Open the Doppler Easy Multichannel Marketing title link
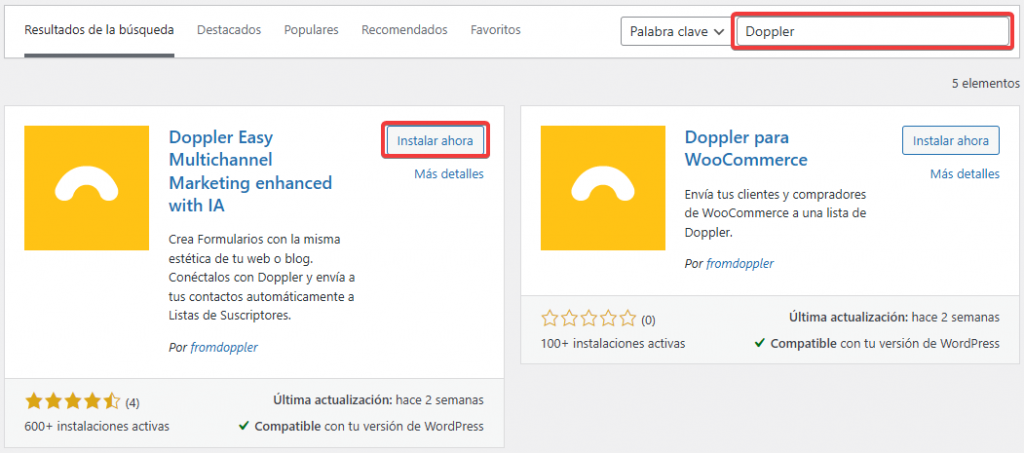Image resolution: width=1024 pixels, height=453 pixels. pos(251,171)
